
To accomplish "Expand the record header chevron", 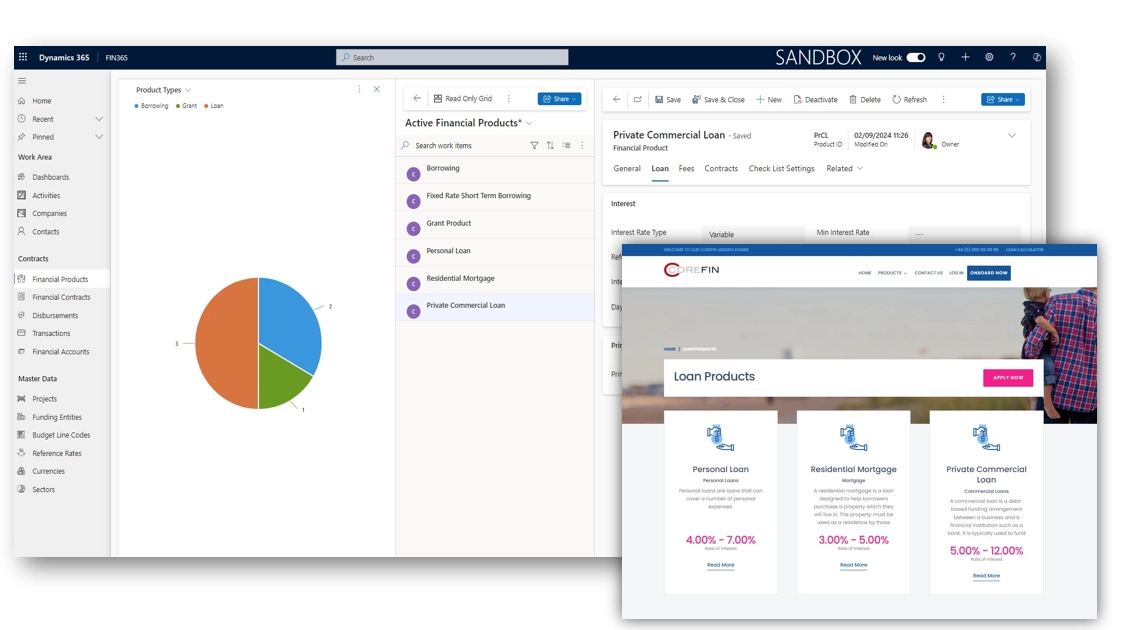I will point(1011,135).
